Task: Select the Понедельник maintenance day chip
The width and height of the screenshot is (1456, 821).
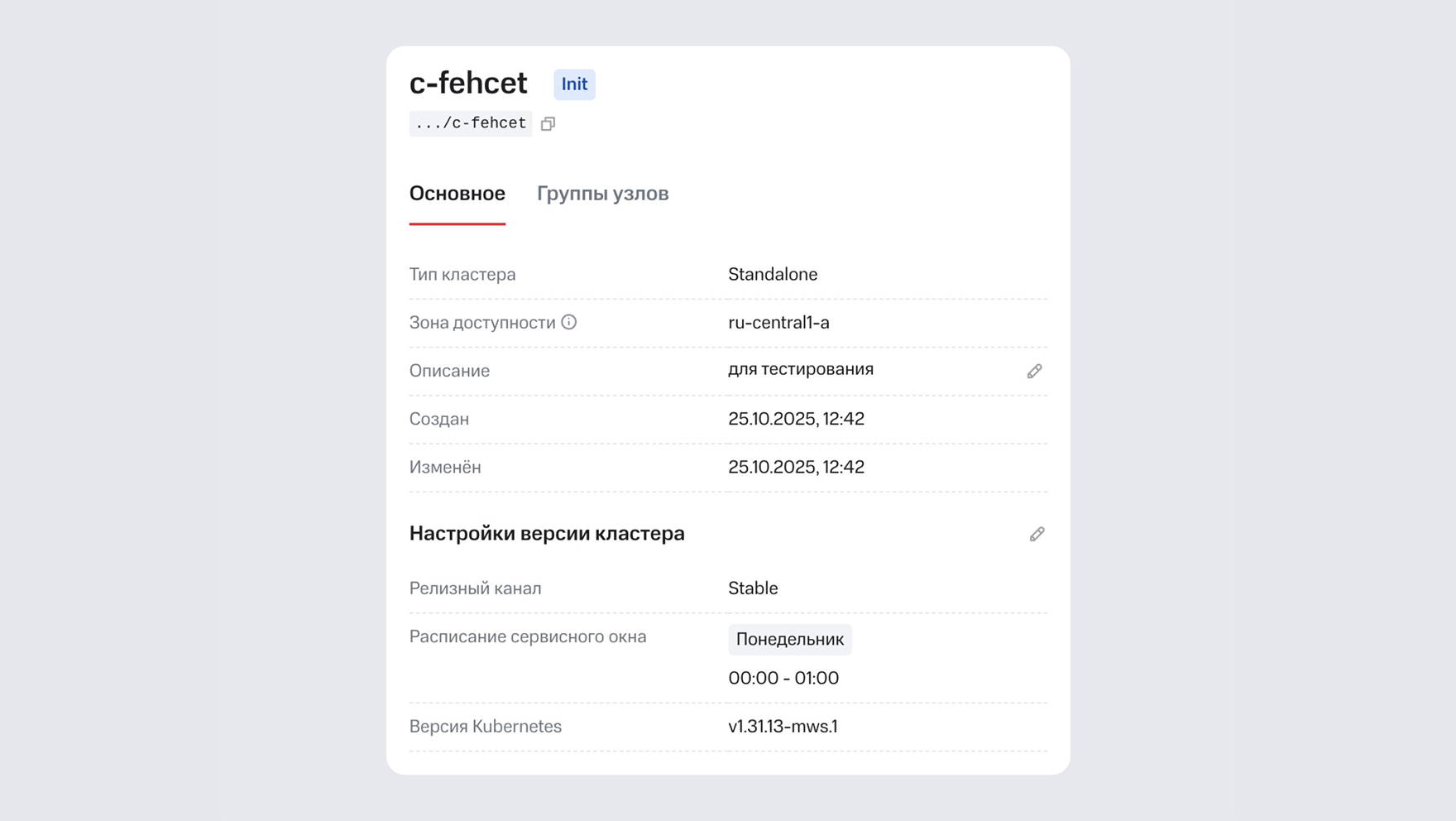Action: click(x=789, y=639)
